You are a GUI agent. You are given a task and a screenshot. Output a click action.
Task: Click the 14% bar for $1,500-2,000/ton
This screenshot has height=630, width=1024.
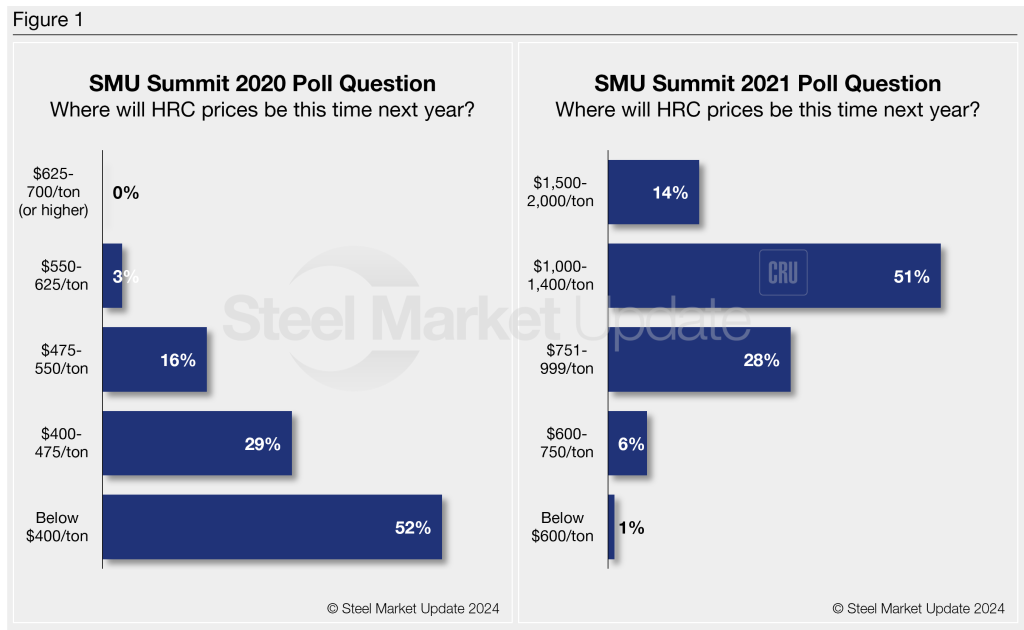coord(653,192)
